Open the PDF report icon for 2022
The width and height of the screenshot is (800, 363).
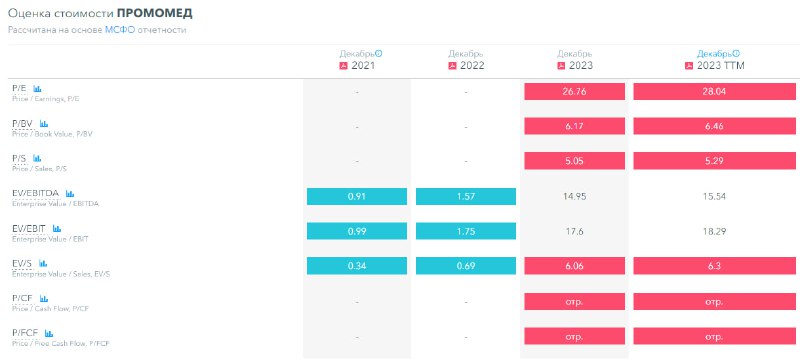(x=452, y=66)
